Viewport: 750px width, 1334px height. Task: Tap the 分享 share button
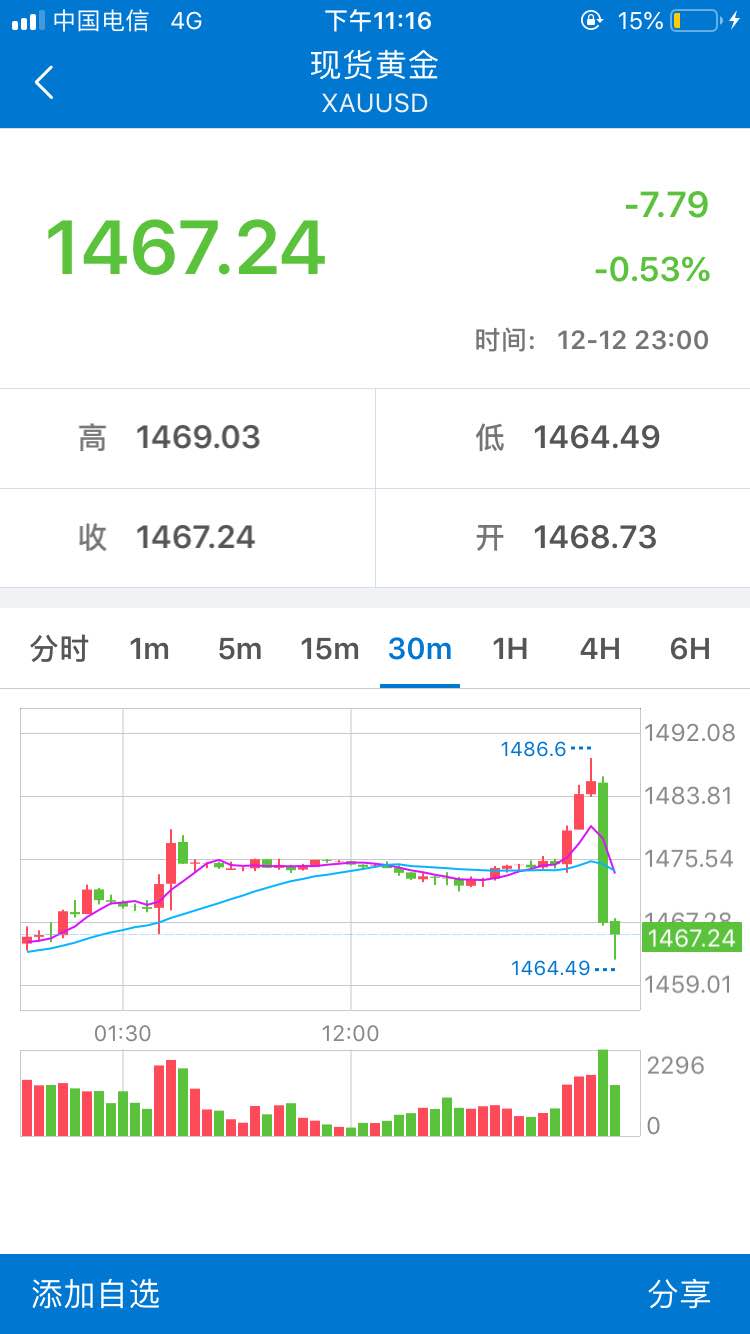[x=679, y=1294]
